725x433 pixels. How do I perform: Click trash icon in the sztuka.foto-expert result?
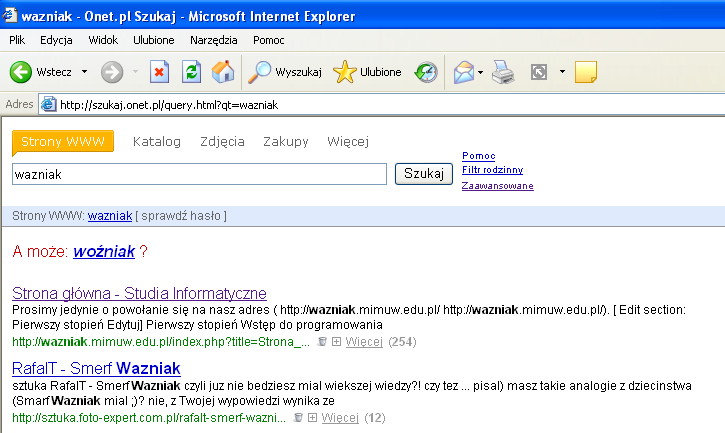[x=298, y=417]
